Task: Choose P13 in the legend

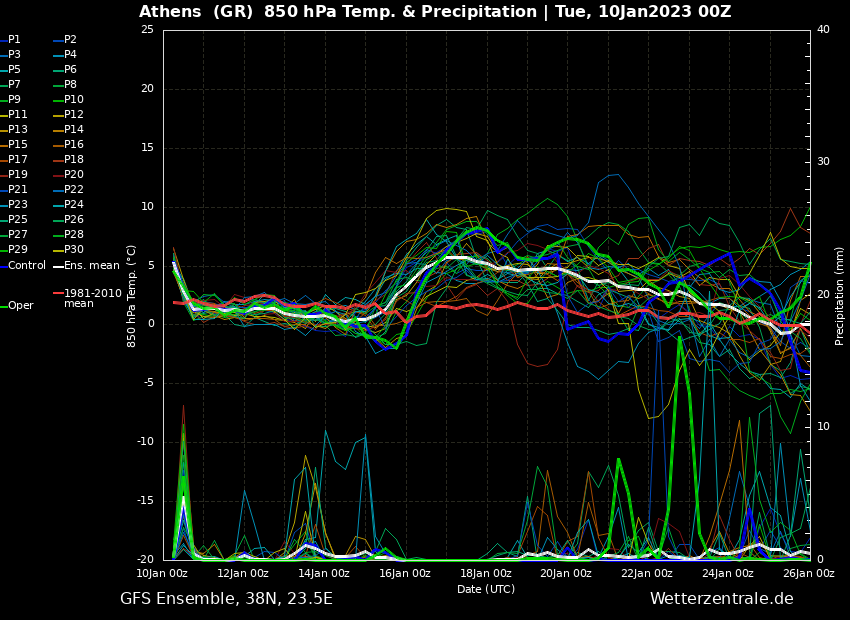Action: [14, 130]
